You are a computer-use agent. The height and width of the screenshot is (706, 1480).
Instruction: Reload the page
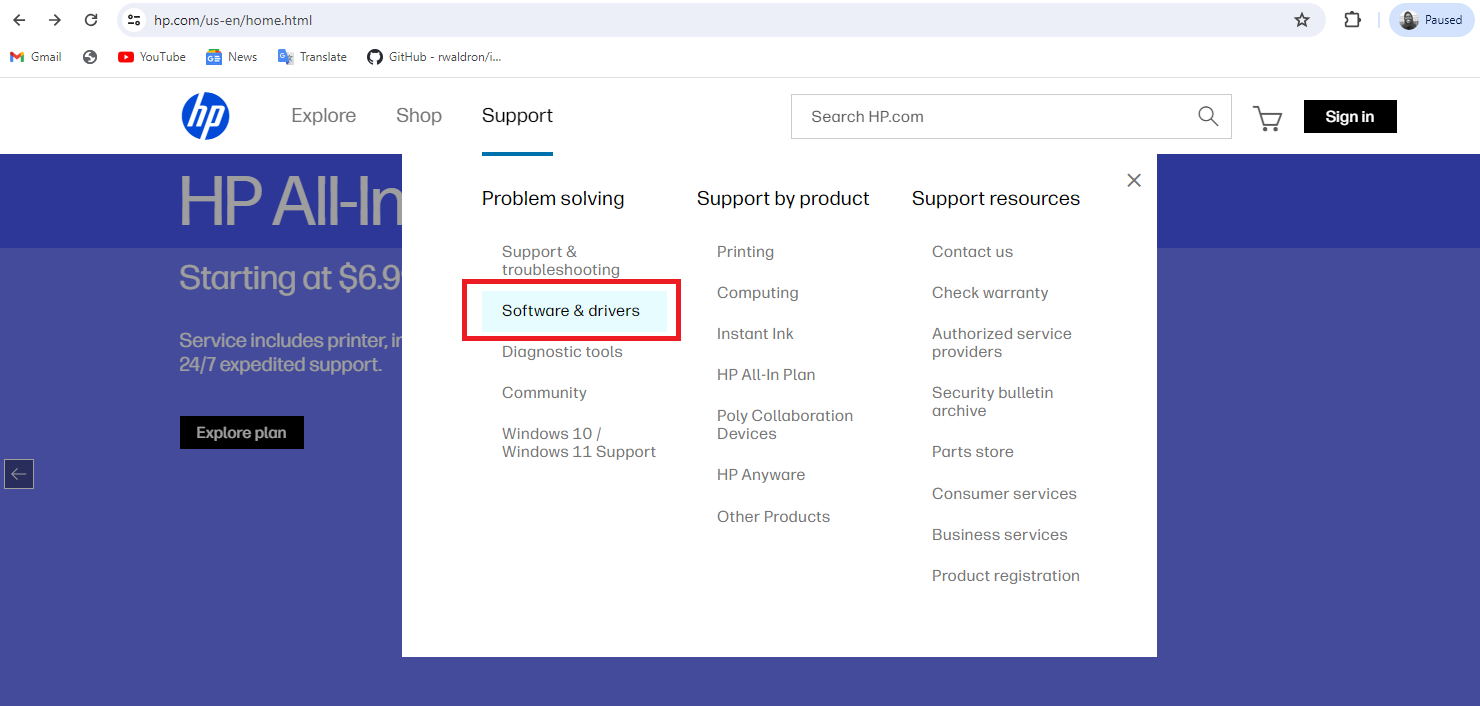(91, 20)
